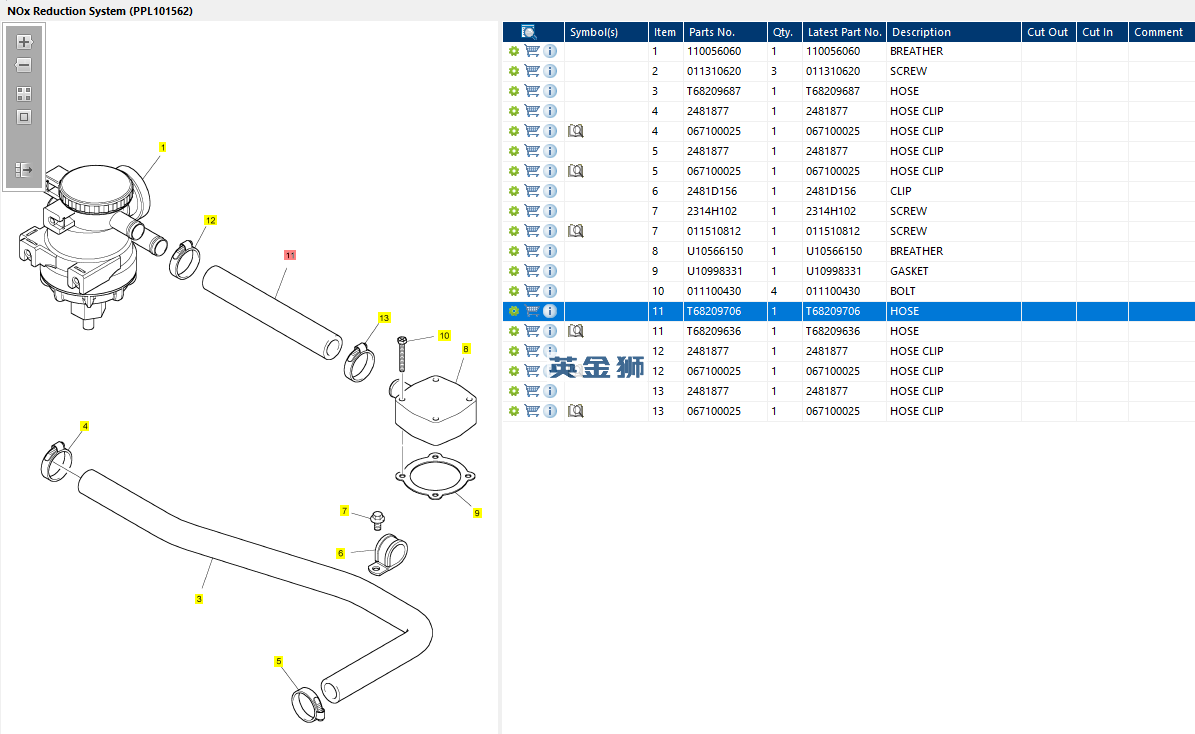Select callout 1 on the breather diagram
This screenshot has width=1195, height=734.
(162, 147)
